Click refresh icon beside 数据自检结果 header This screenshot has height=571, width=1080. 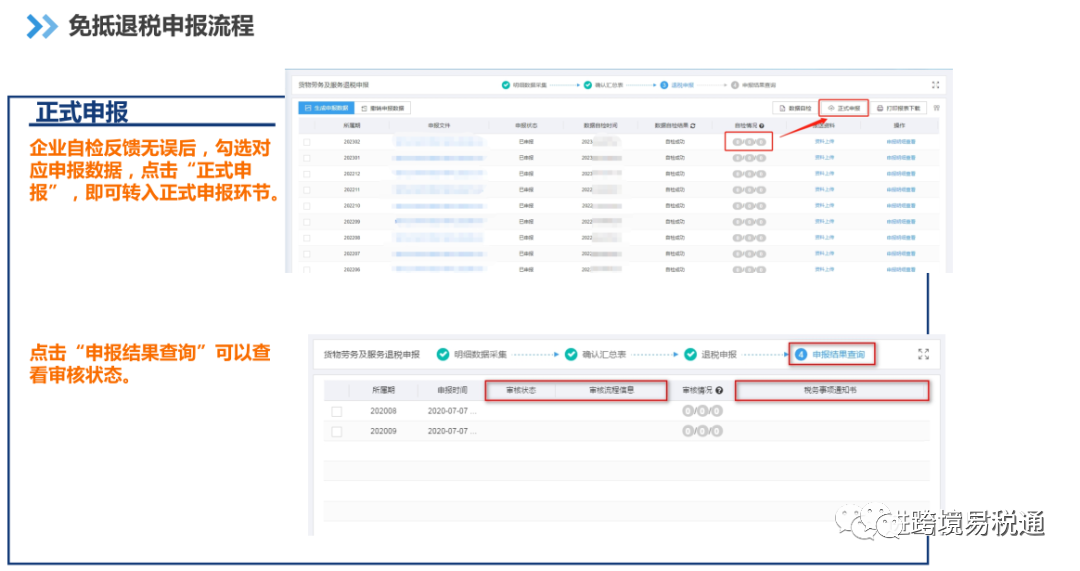pyautogui.click(x=692, y=125)
